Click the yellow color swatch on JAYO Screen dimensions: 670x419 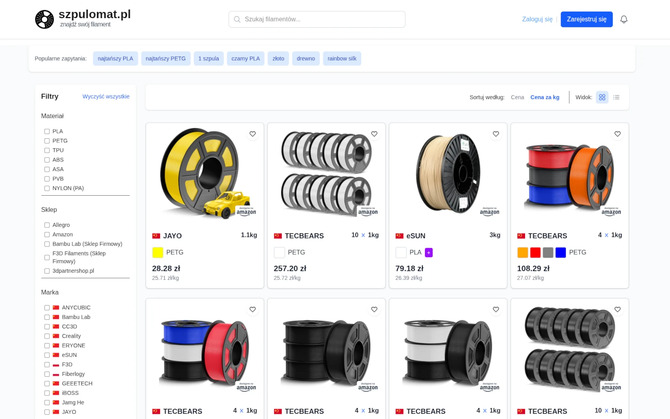[x=158, y=252]
